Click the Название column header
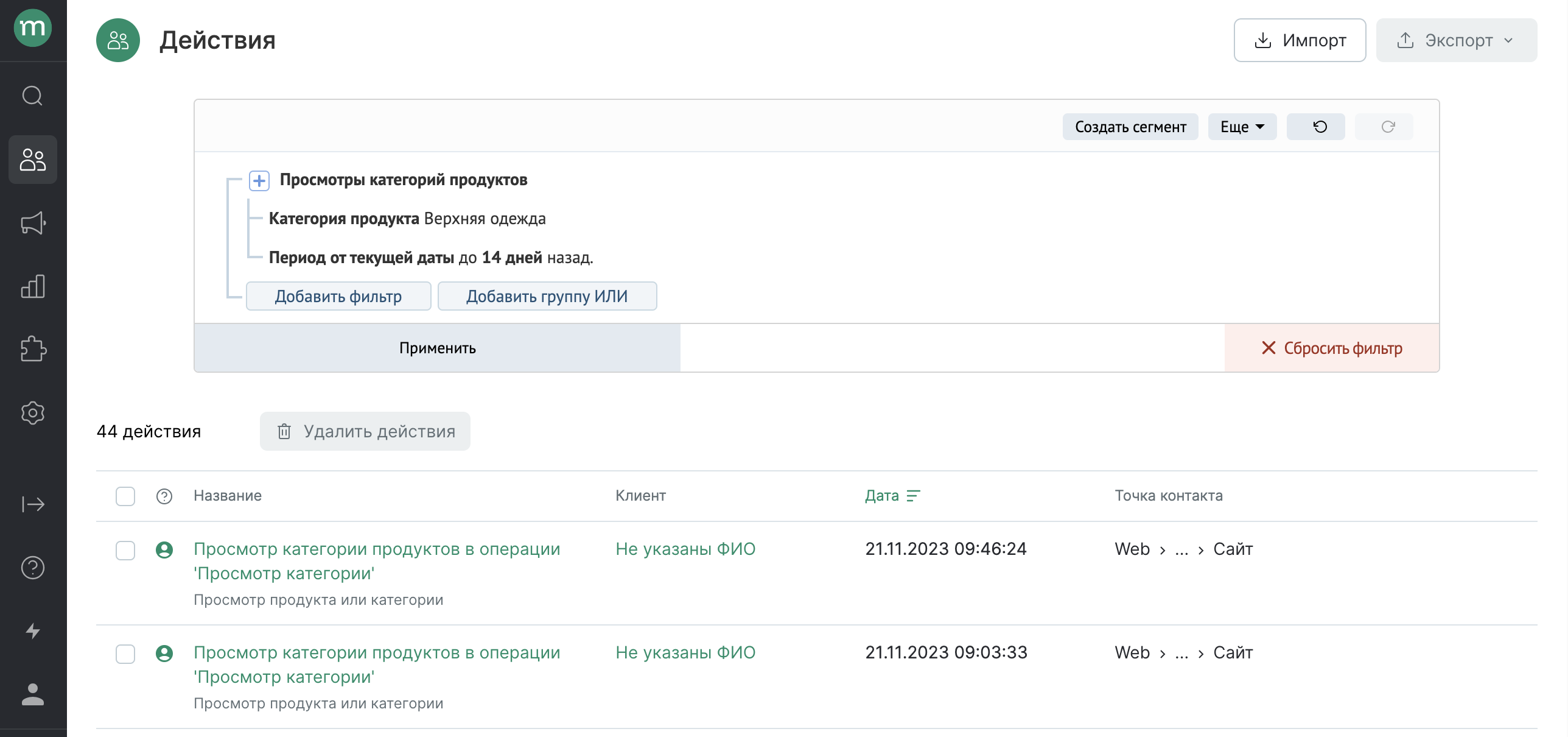This screenshot has width=1568, height=737. (x=228, y=496)
